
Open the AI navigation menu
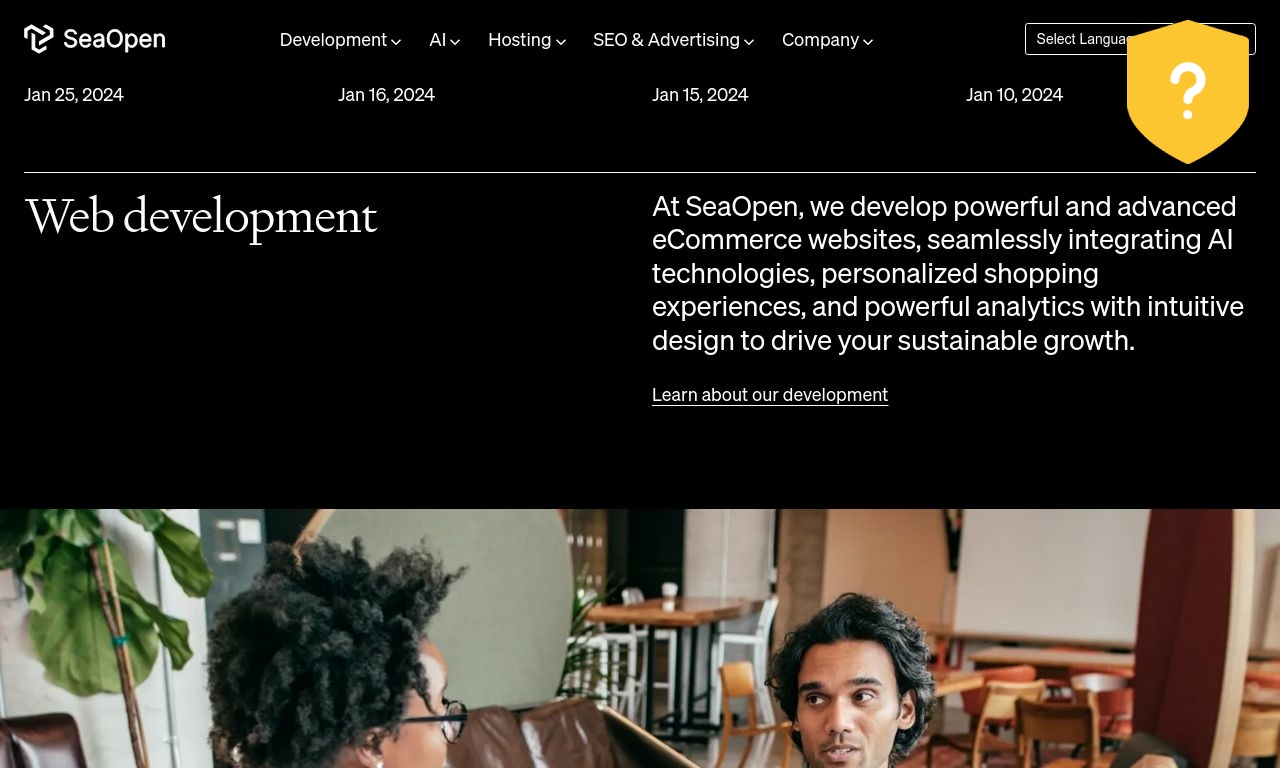(444, 40)
